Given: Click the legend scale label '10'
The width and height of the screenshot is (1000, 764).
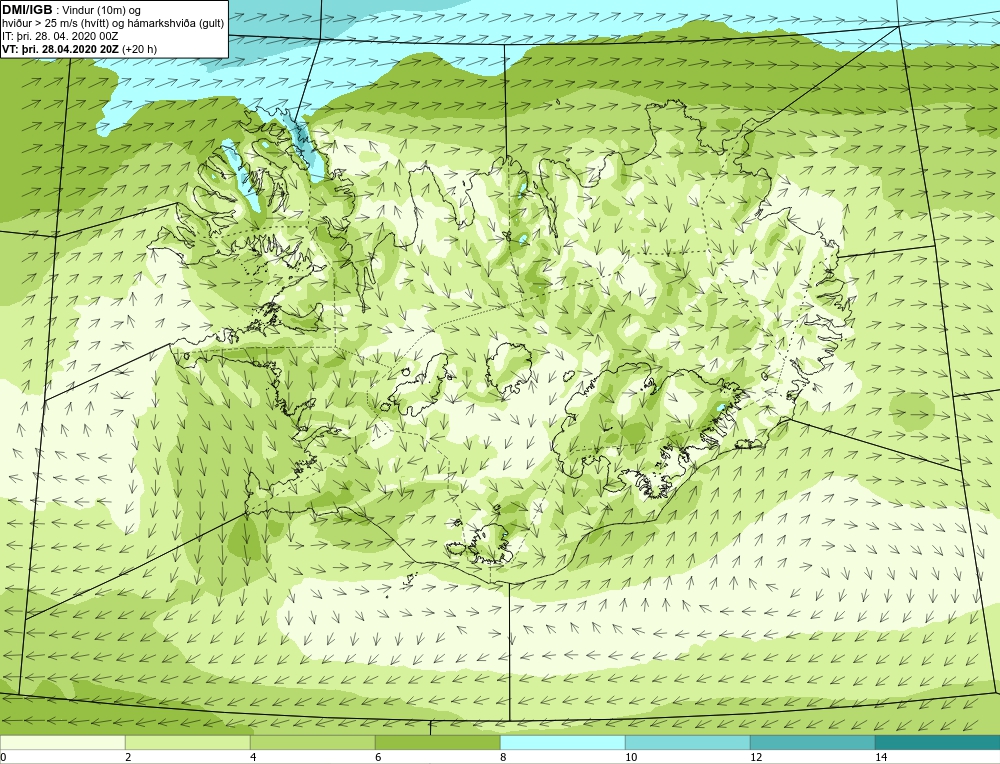Looking at the screenshot, I should coord(631,757).
